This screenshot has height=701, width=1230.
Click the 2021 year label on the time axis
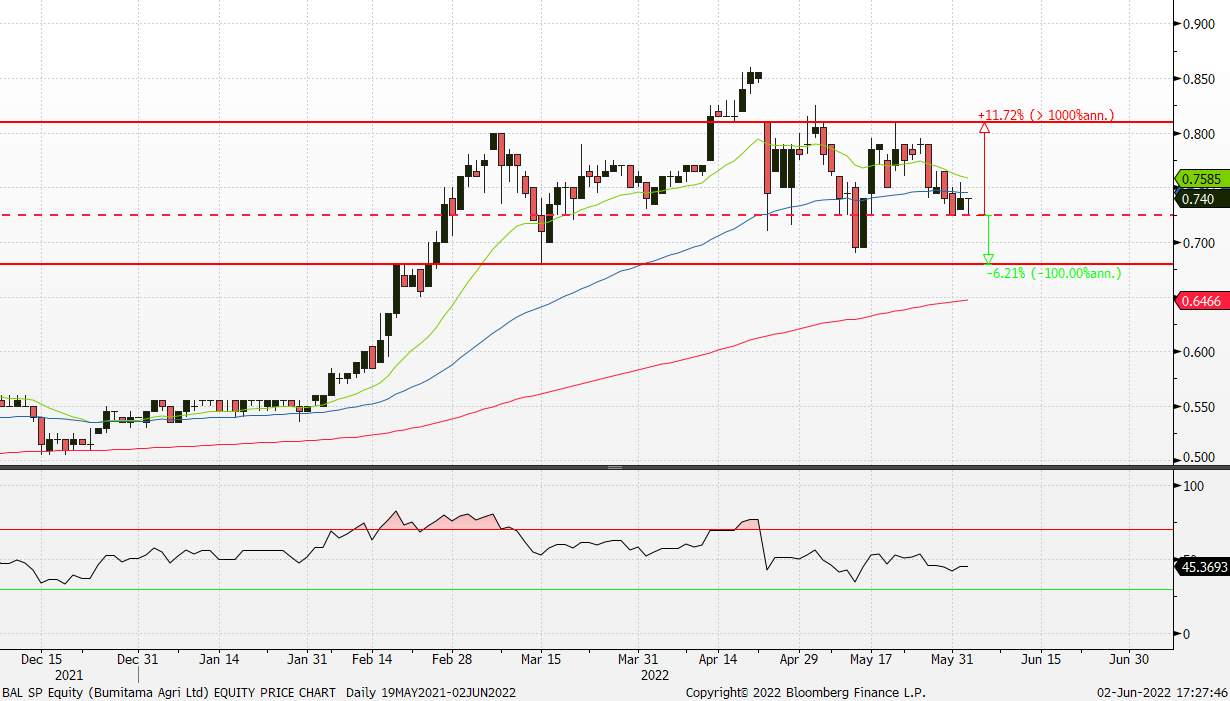pos(69,675)
